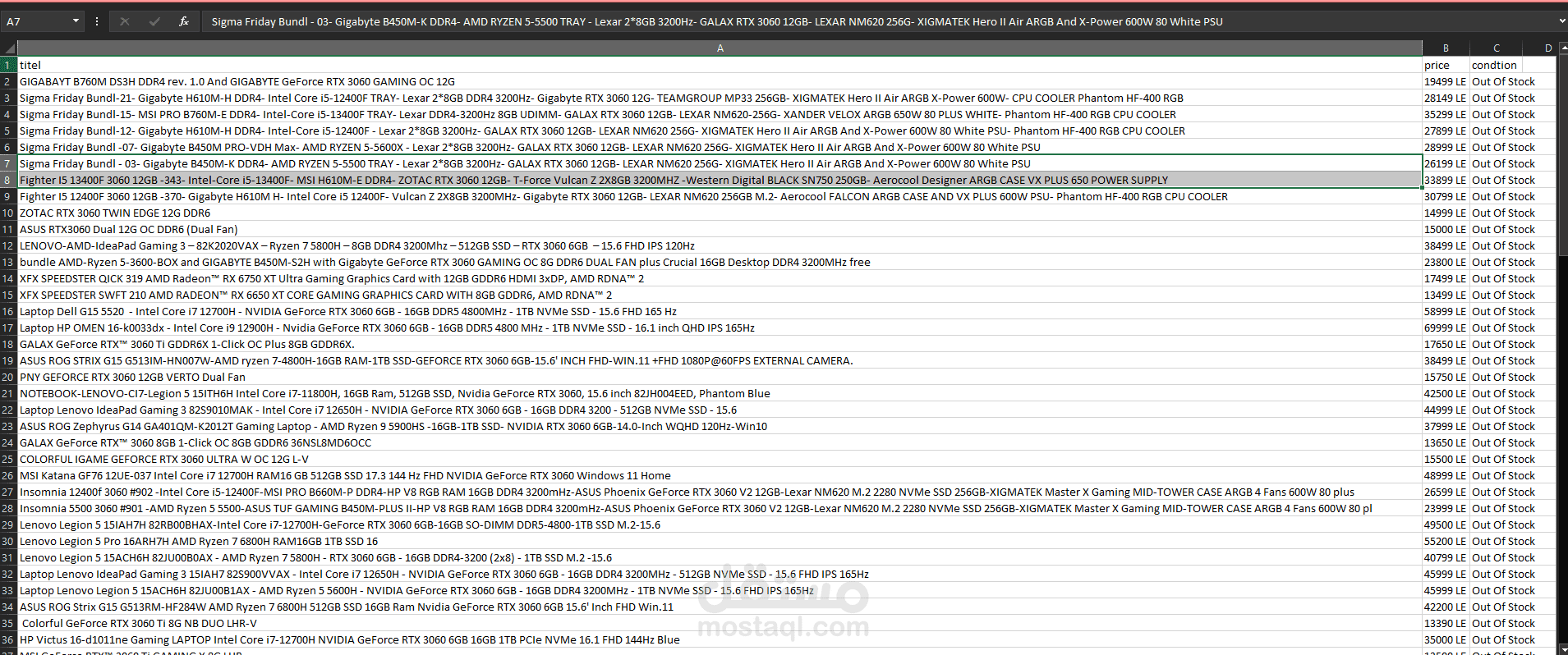Select row 22 header
The height and width of the screenshot is (655, 1568).
point(8,410)
